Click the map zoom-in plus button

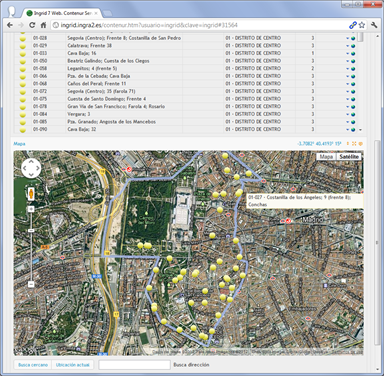31,209
